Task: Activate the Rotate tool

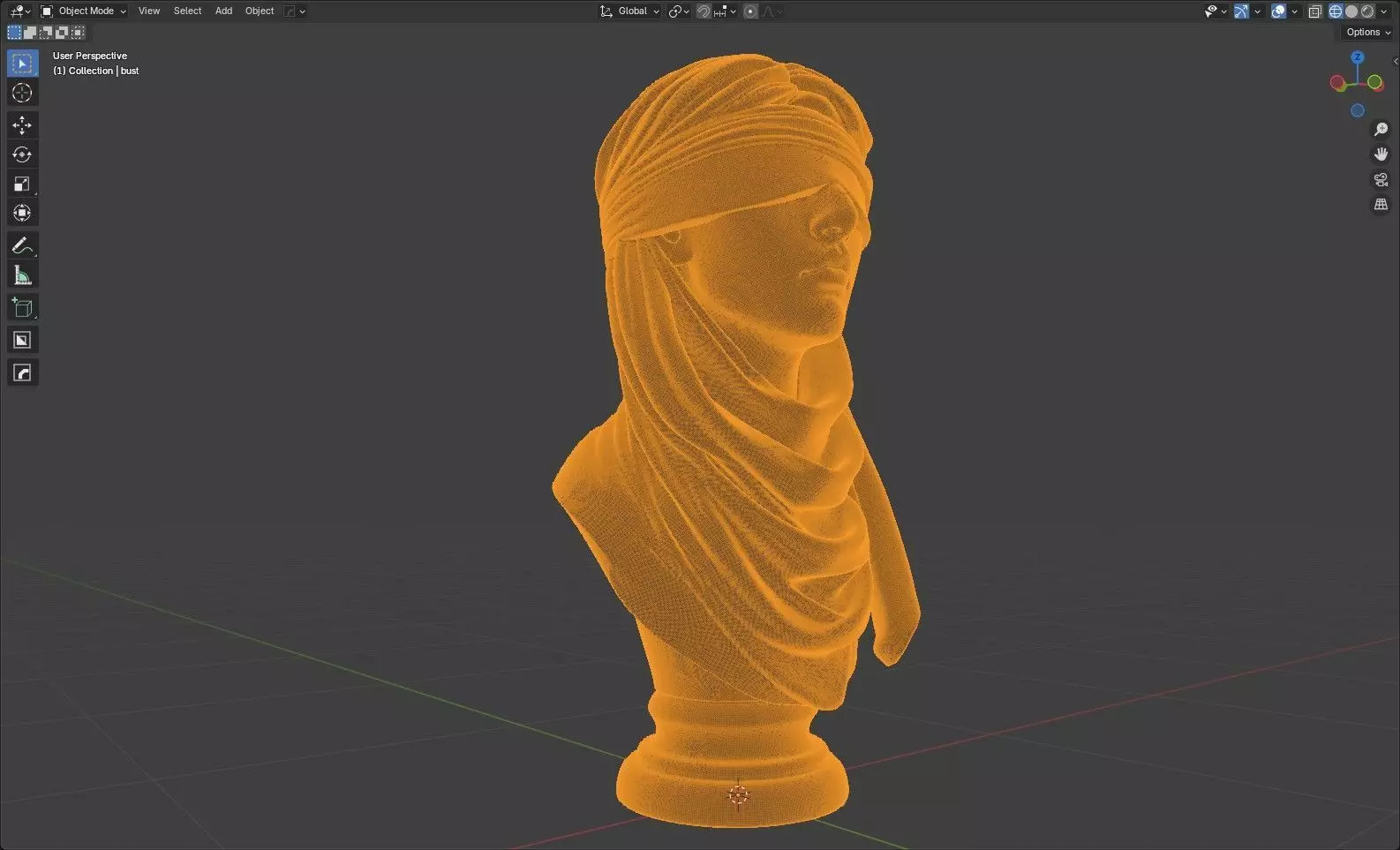Action: (22, 154)
